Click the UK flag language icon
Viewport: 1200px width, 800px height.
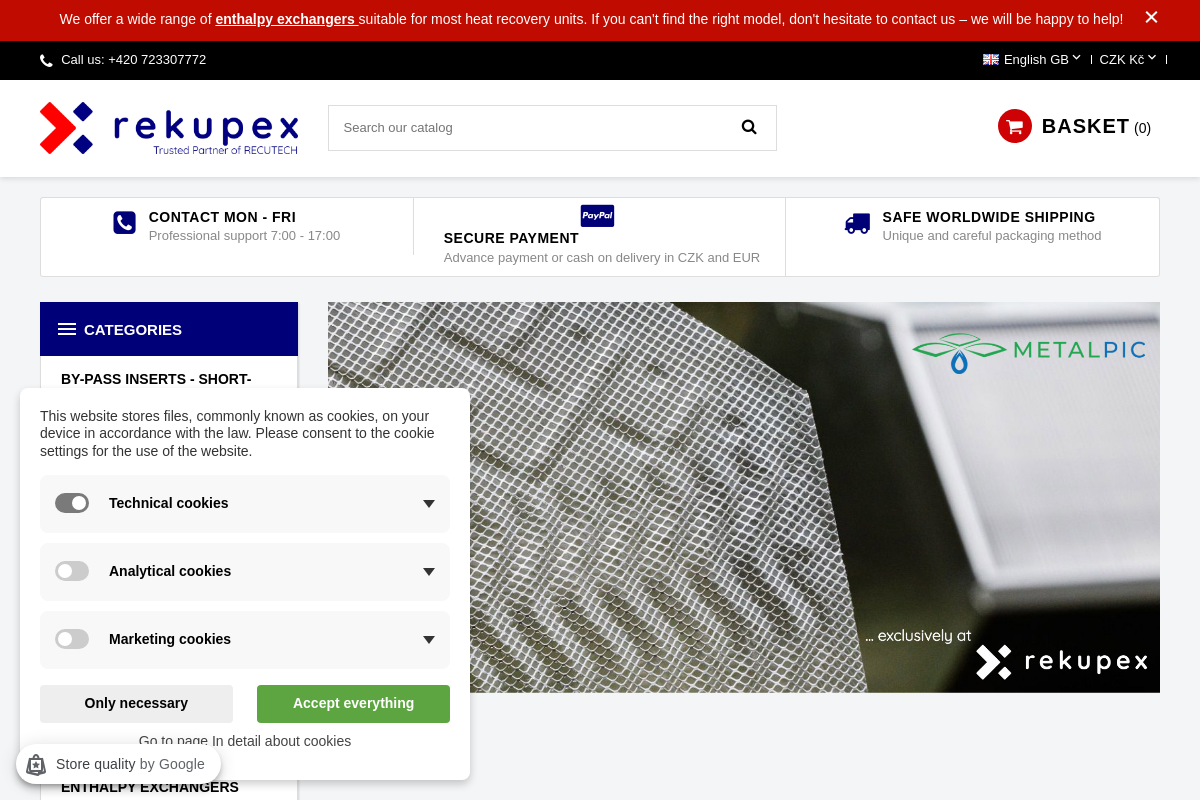tap(990, 59)
